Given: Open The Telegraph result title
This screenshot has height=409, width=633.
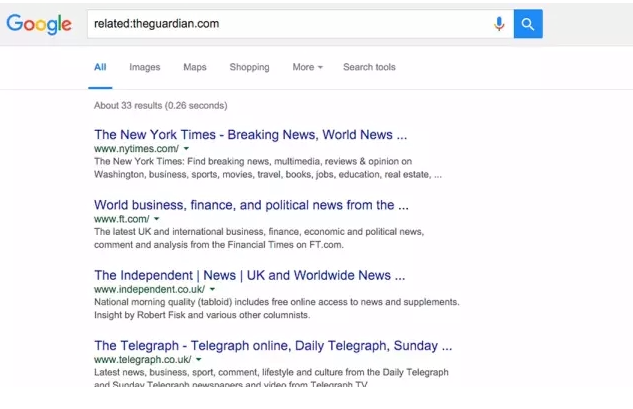Looking at the screenshot, I should pos(273,346).
